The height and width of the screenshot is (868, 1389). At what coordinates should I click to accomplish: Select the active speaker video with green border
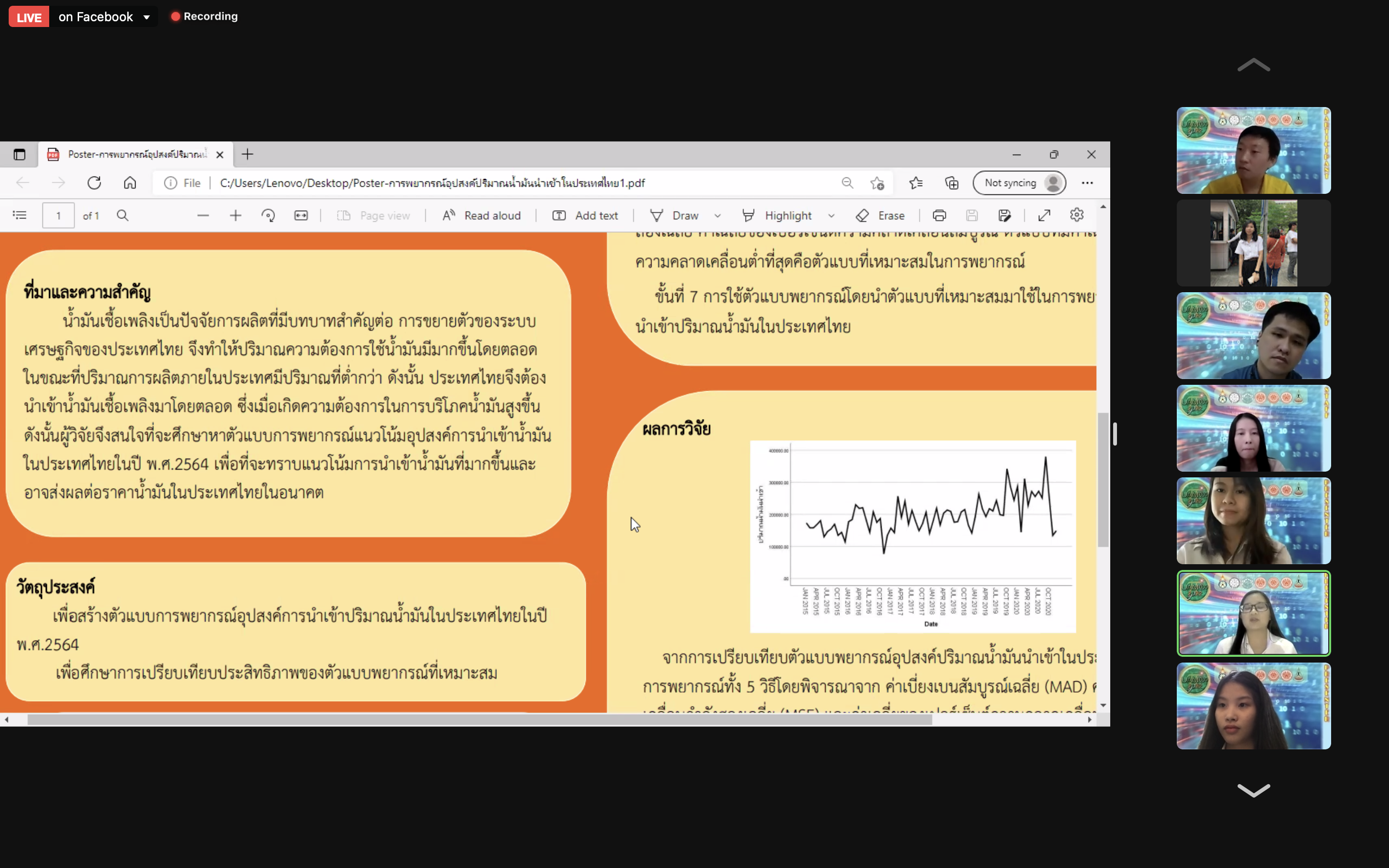(x=1253, y=613)
